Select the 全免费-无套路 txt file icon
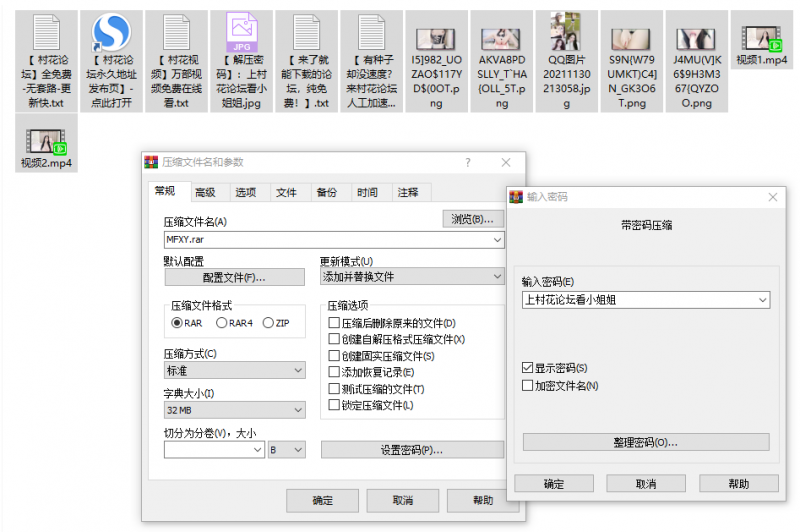Viewport: 800px width, 532px height. (x=46, y=35)
